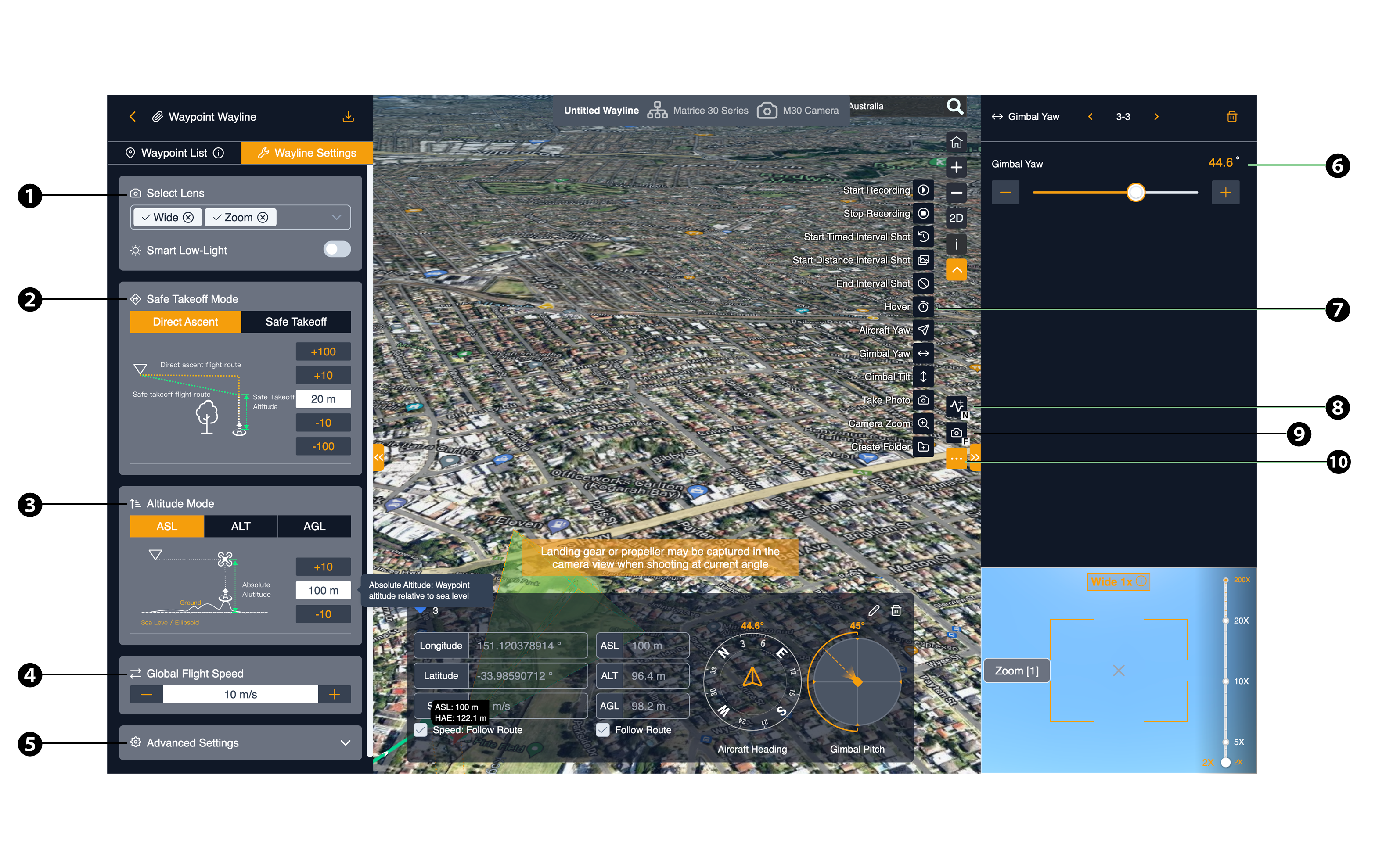Switch the map to 2D view

(956, 218)
